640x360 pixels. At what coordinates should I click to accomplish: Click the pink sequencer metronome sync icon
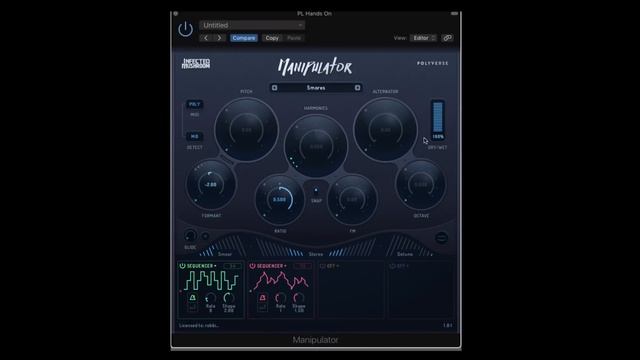click(262, 298)
